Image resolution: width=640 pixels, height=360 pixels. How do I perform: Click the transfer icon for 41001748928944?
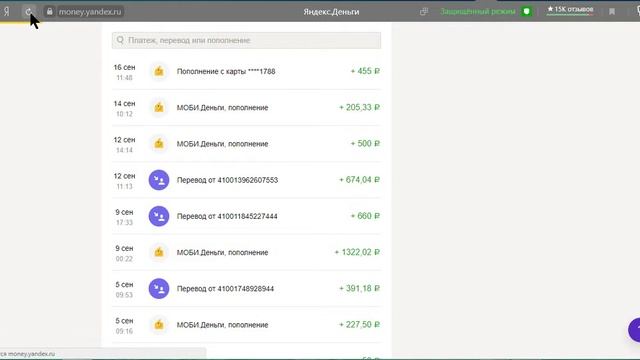point(159,289)
